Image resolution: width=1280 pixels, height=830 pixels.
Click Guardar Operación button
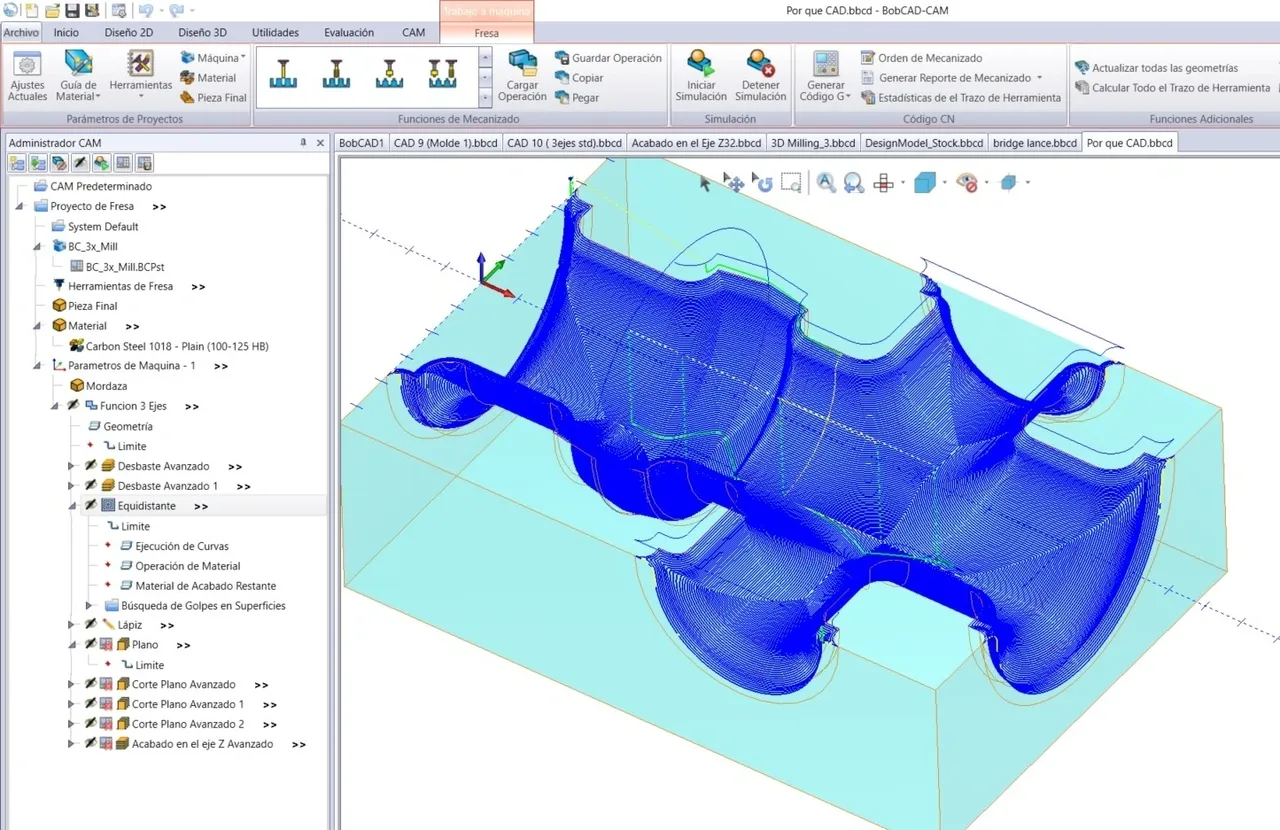(608, 58)
